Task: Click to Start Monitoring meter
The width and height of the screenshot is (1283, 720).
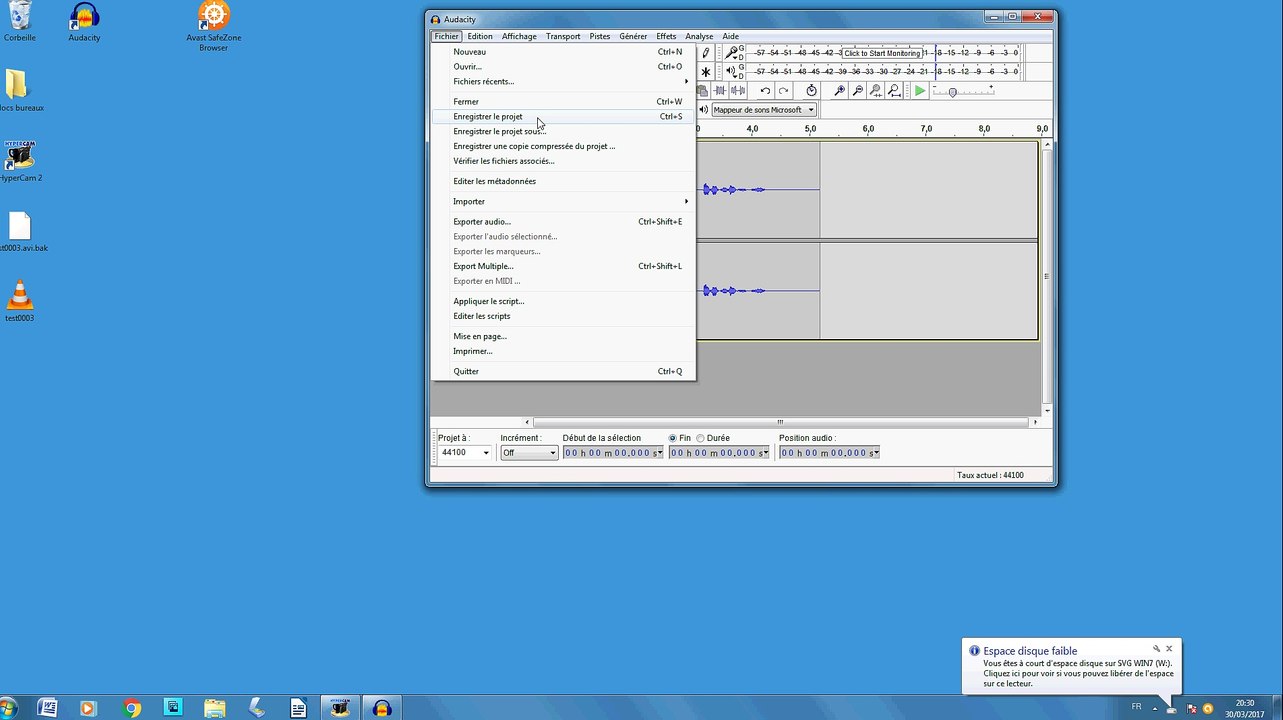Action: (x=882, y=53)
